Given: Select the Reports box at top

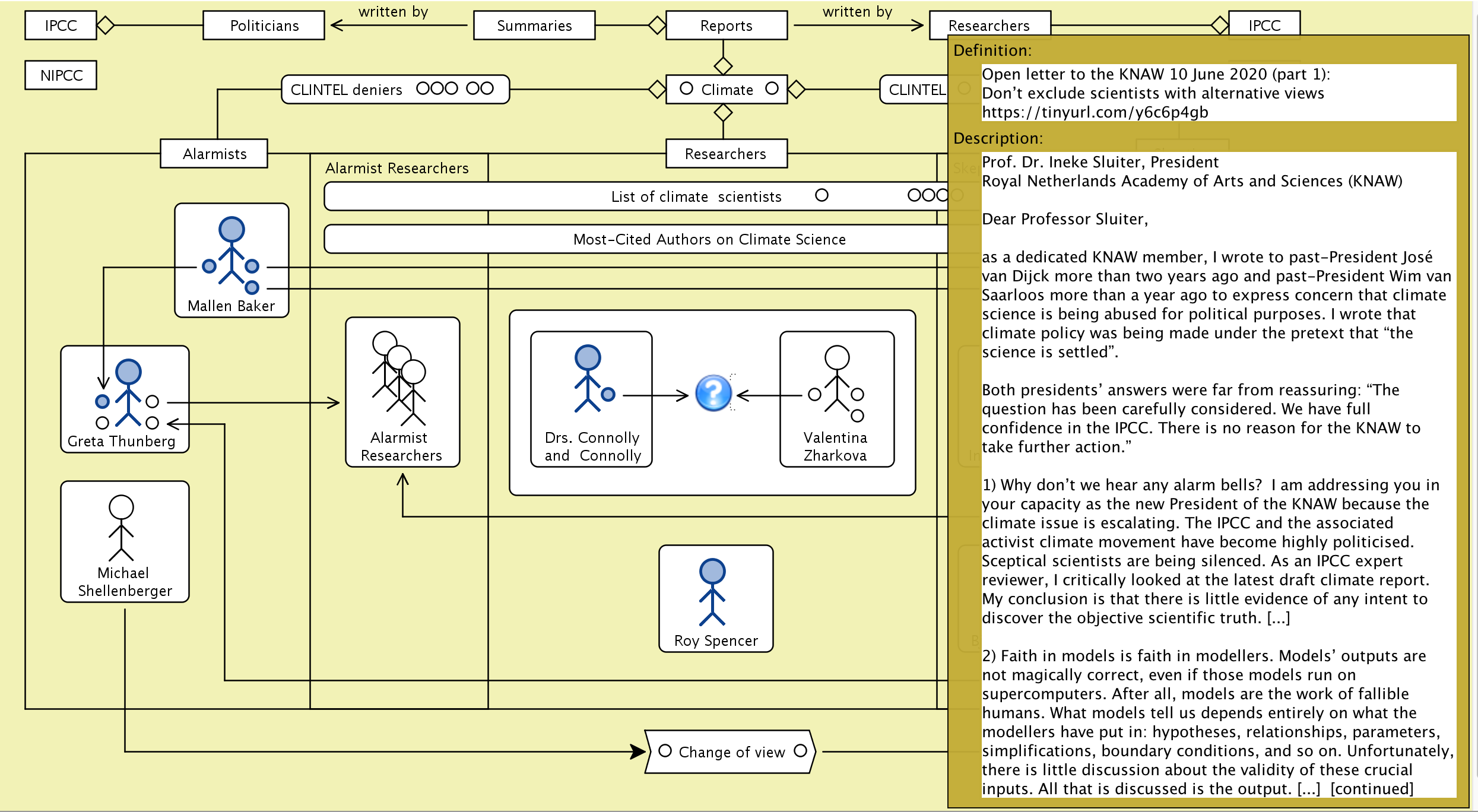Looking at the screenshot, I should tap(726, 26).
